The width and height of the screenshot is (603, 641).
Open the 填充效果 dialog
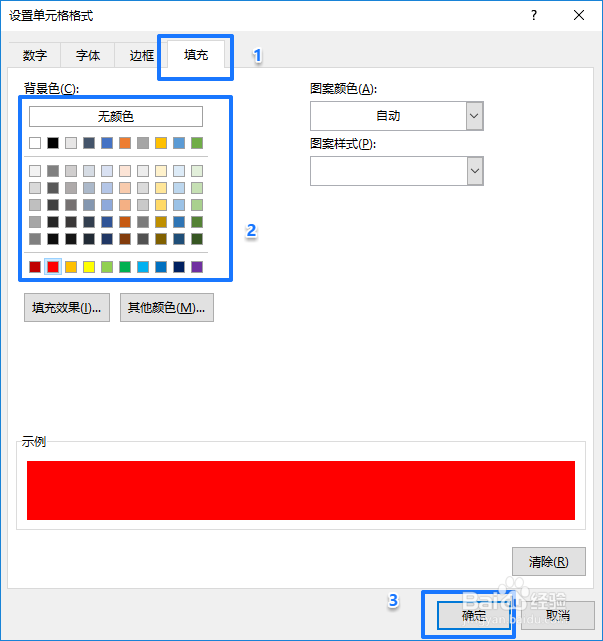coord(67,307)
